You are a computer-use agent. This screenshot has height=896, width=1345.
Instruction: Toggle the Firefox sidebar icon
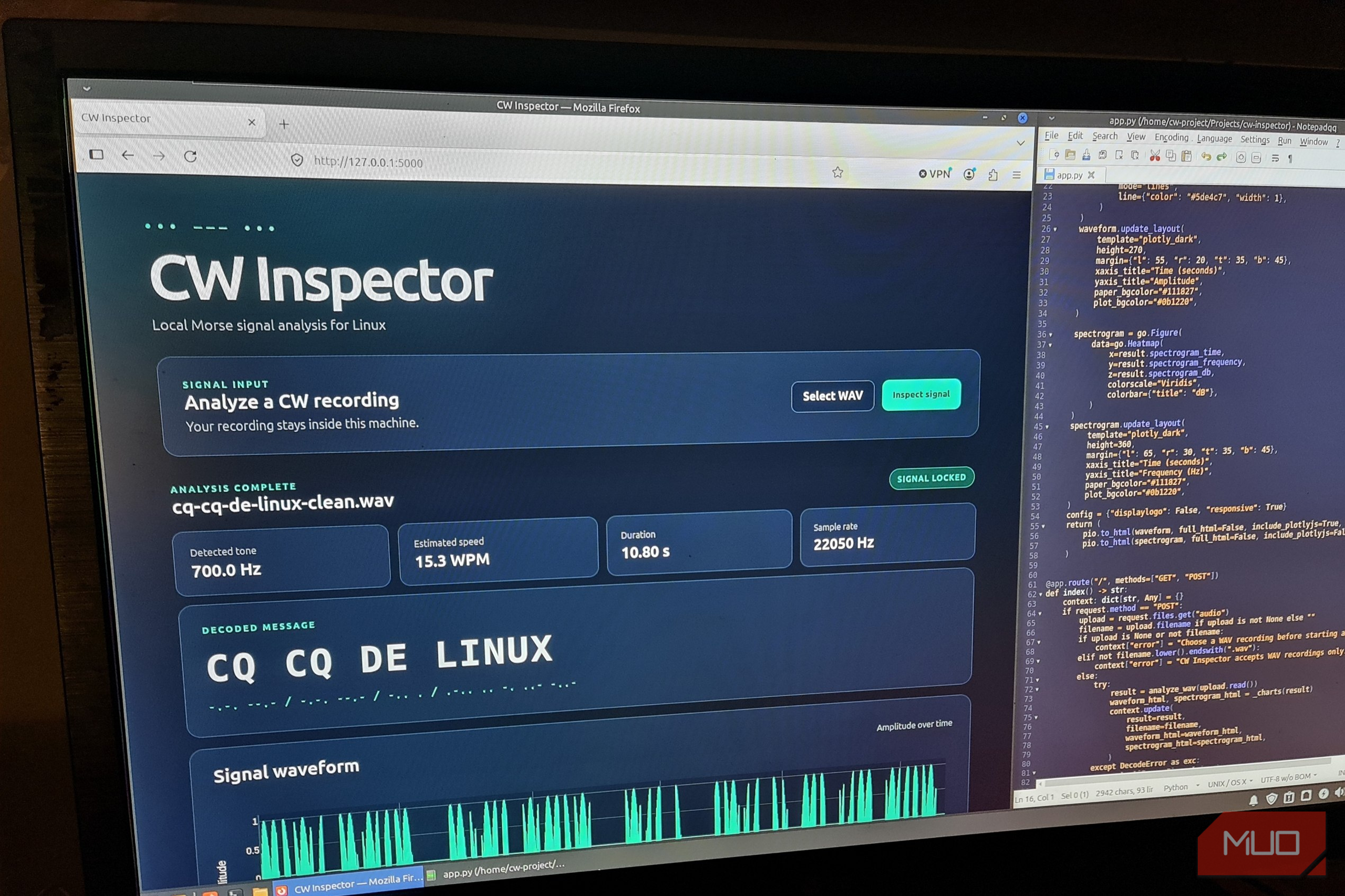tap(97, 154)
